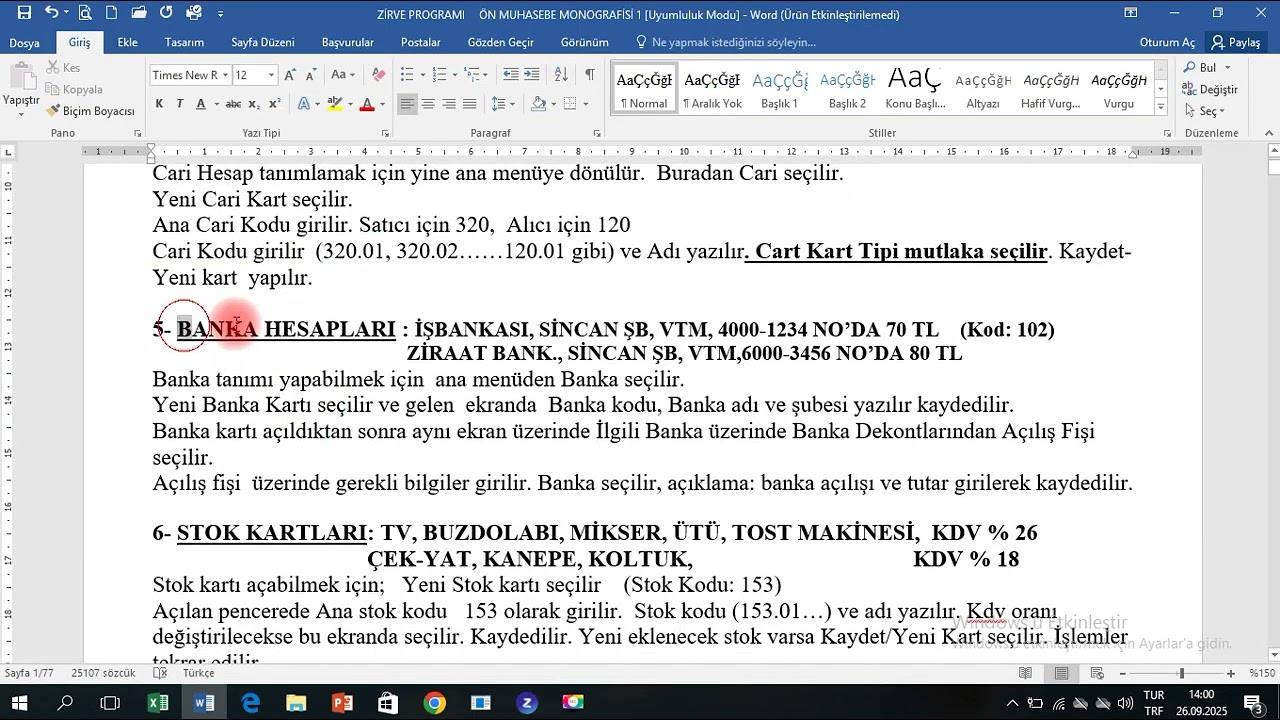Click Oturum Aç to sign in
This screenshot has height=720, width=1280.
click(1167, 43)
